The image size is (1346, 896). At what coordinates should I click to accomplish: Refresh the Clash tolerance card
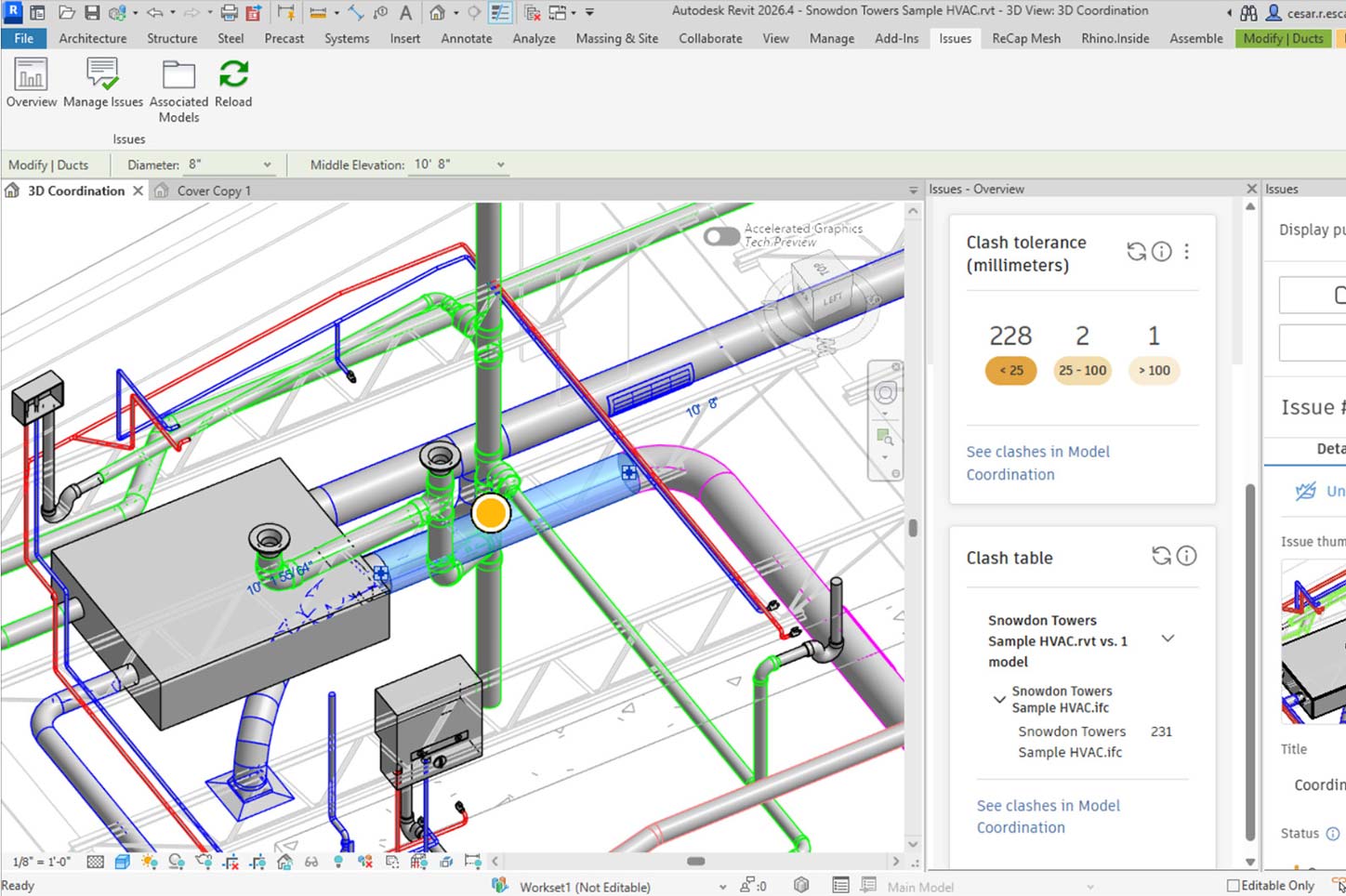(1136, 251)
